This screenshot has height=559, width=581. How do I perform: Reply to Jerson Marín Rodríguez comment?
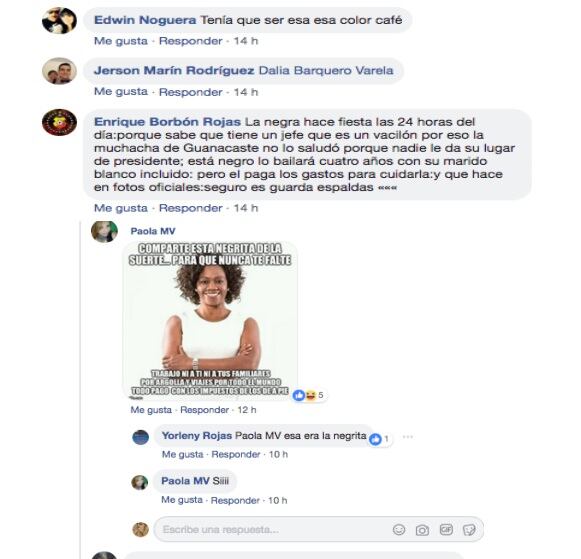[x=190, y=92]
